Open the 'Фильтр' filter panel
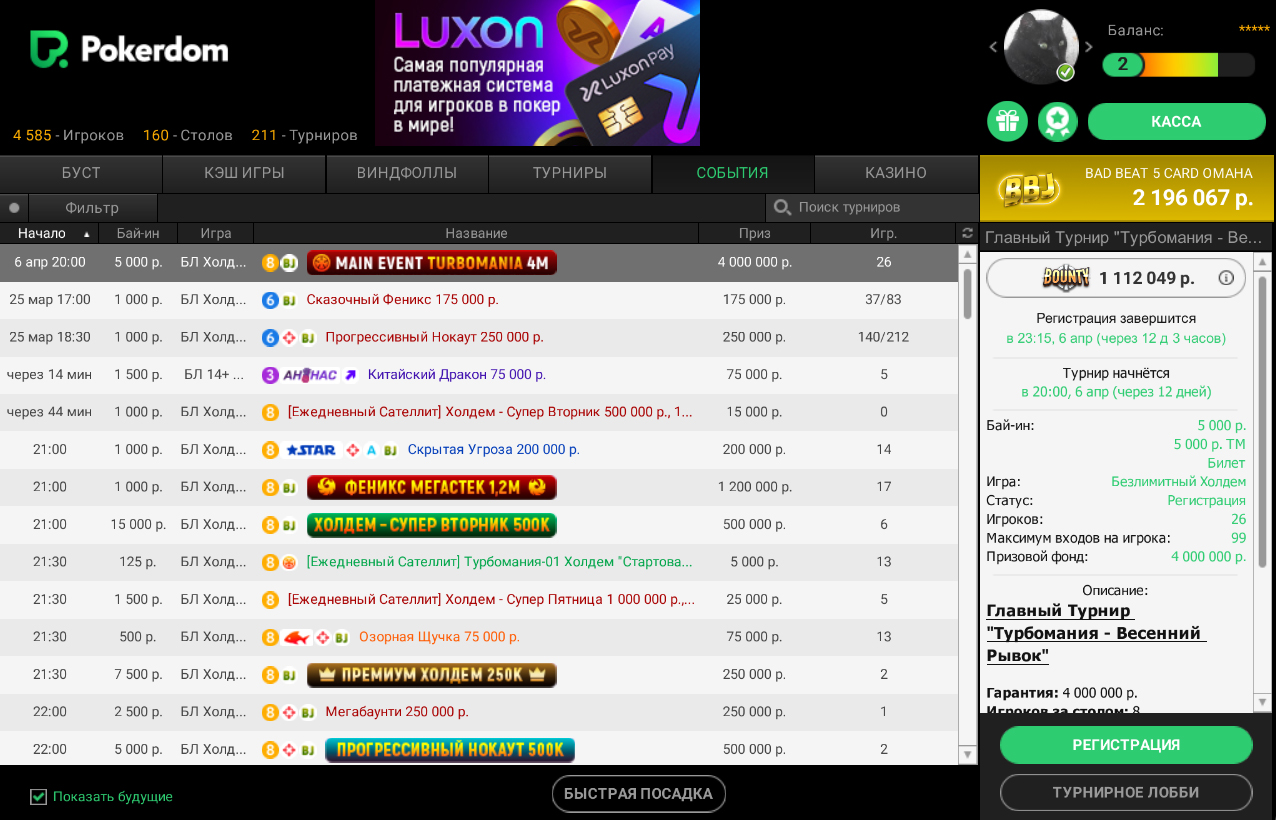This screenshot has width=1276, height=820. coord(92,208)
